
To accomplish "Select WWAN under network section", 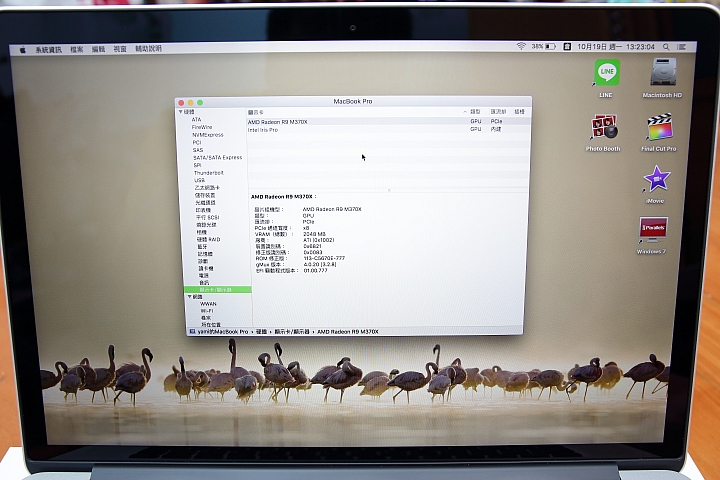I will (208, 304).
